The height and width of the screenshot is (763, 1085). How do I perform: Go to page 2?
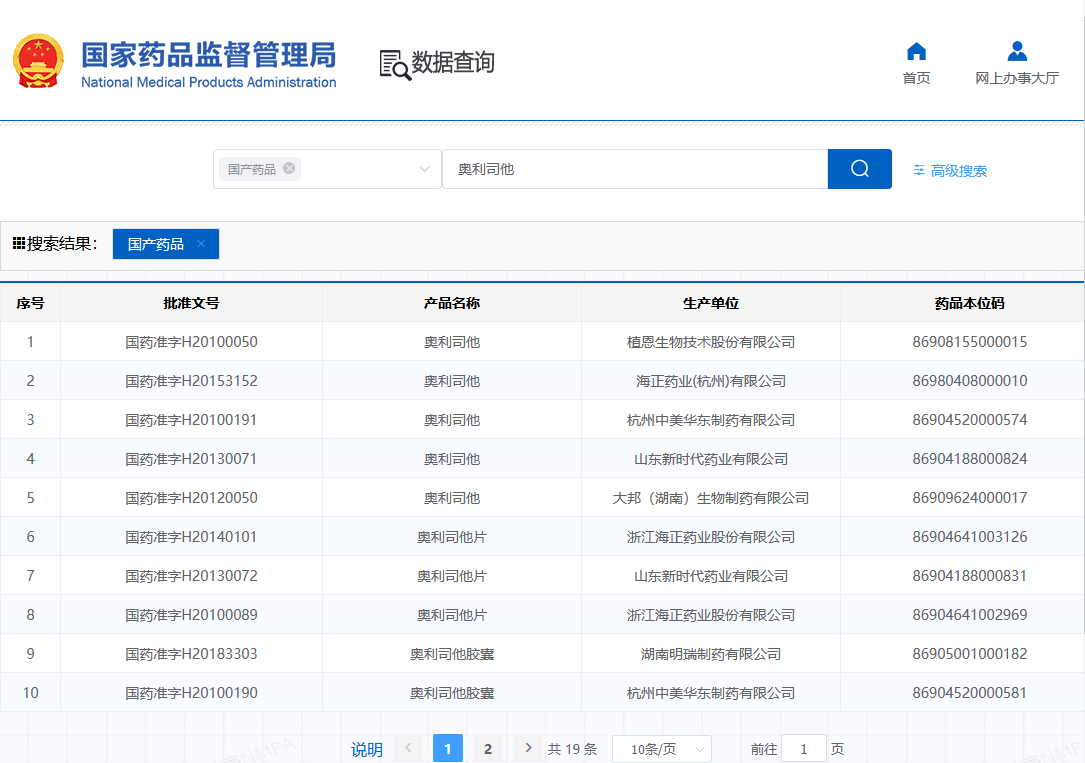click(487, 747)
